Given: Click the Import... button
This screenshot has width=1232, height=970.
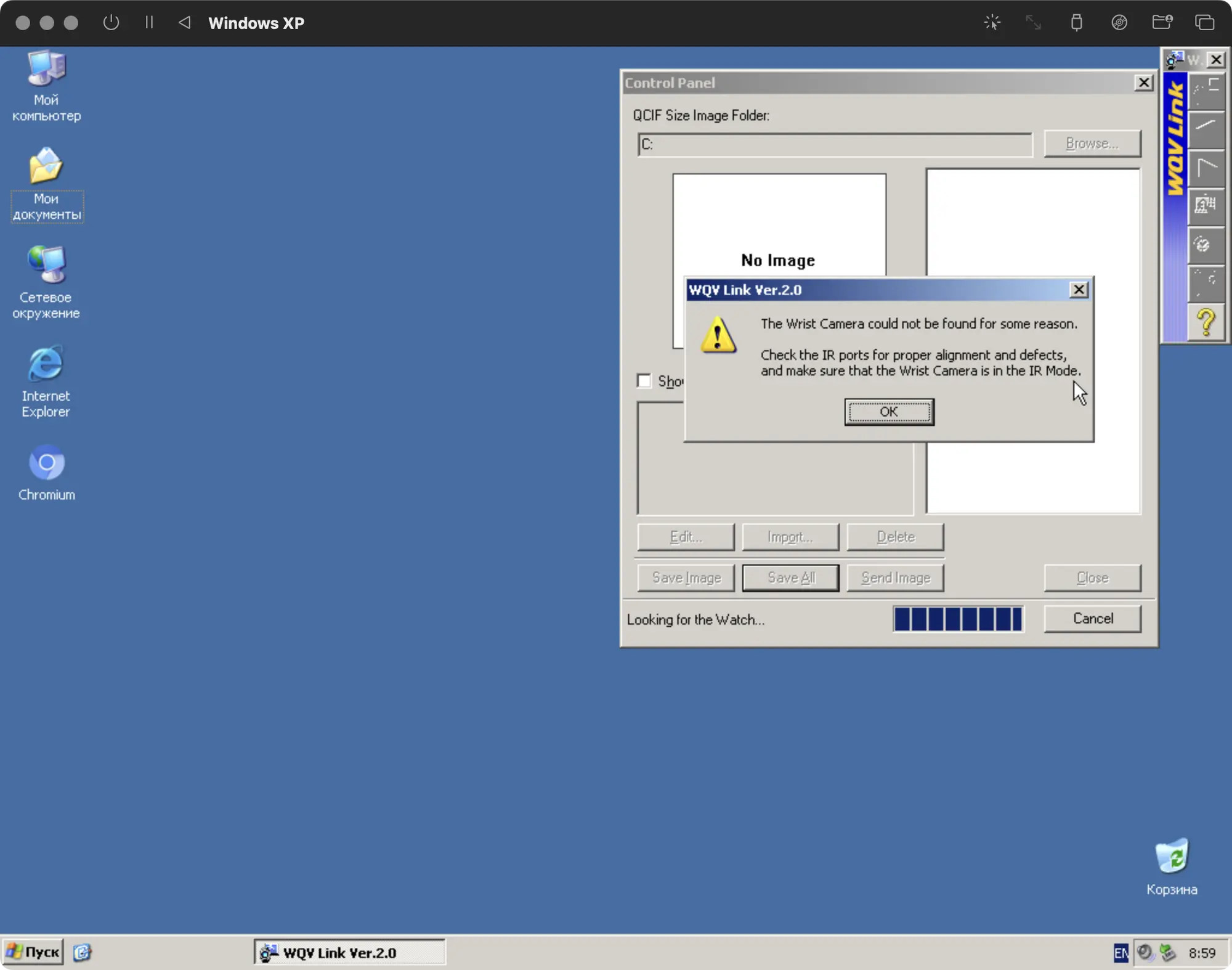Looking at the screenshot, I should (791, 537).
